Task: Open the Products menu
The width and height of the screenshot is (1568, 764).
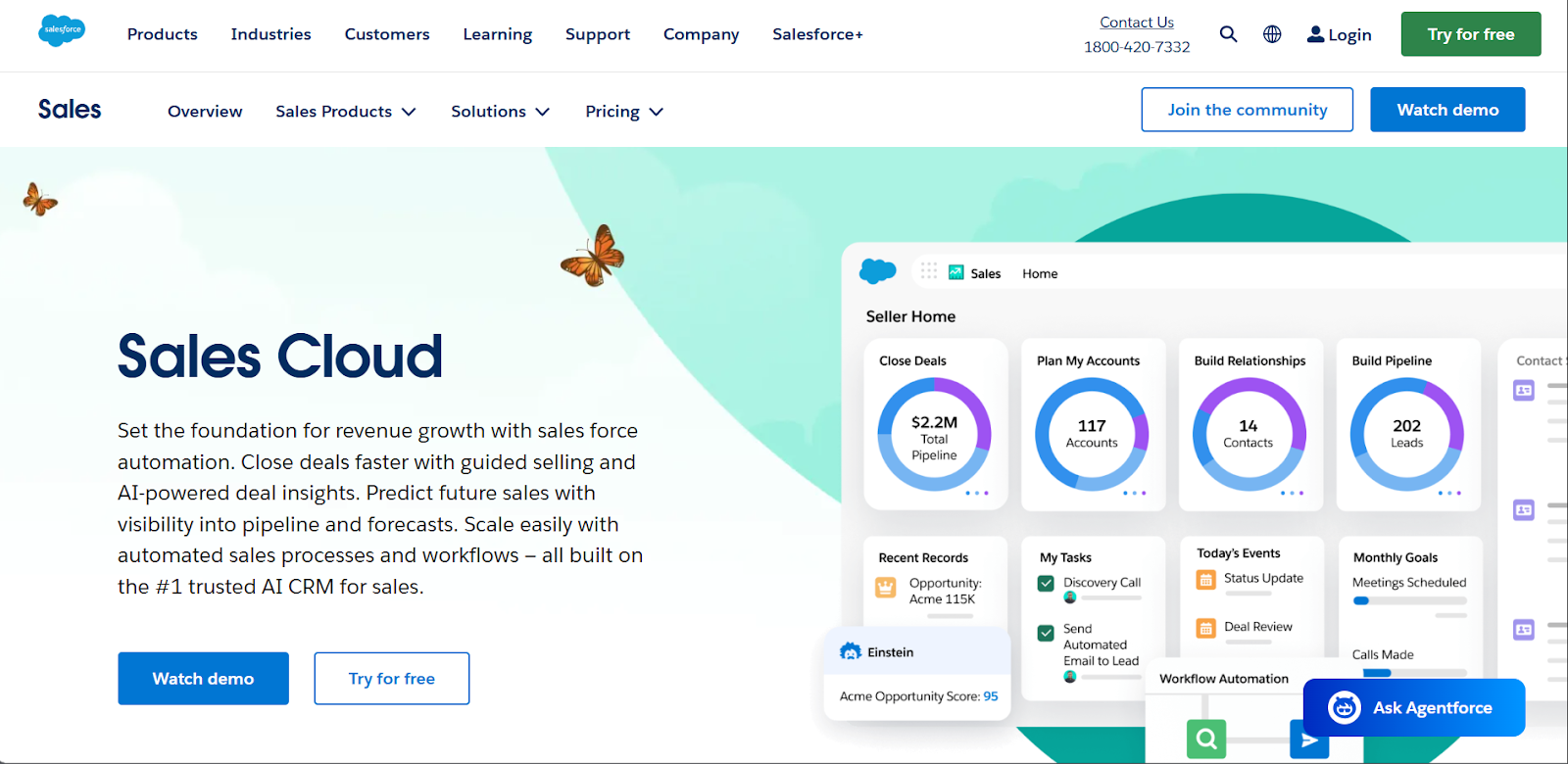Action: point(163,34)
